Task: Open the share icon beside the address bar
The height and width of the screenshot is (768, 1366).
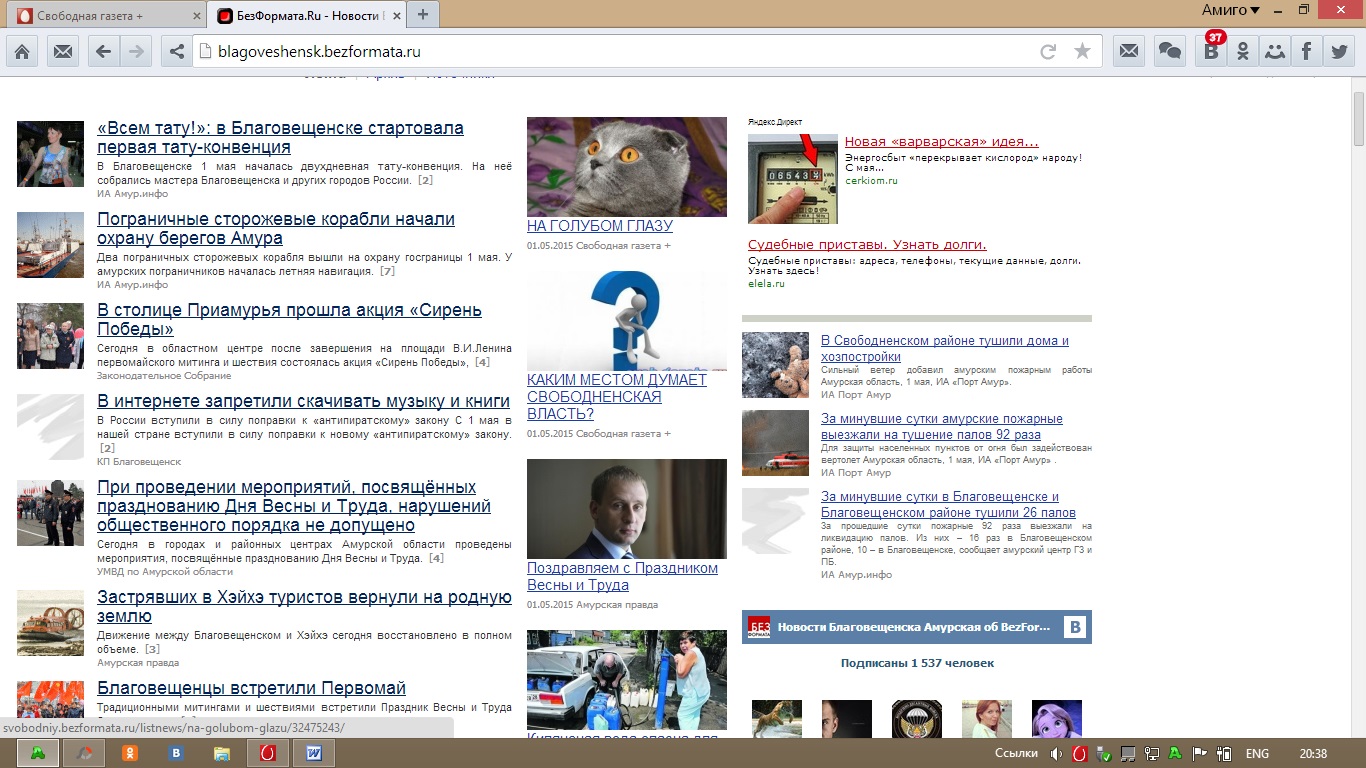Action: pyautogui.click(x=177, y=52)
